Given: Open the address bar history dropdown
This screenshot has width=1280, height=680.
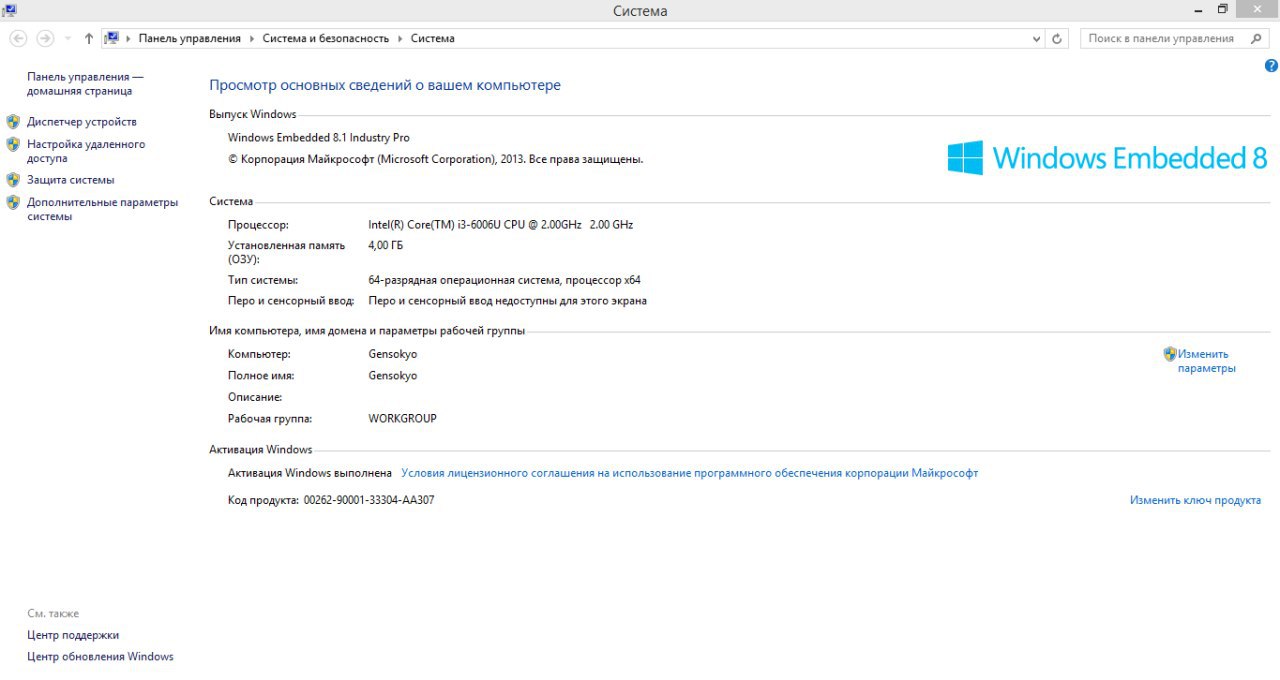Looking at the screenshot, I should click(1036, 38).
